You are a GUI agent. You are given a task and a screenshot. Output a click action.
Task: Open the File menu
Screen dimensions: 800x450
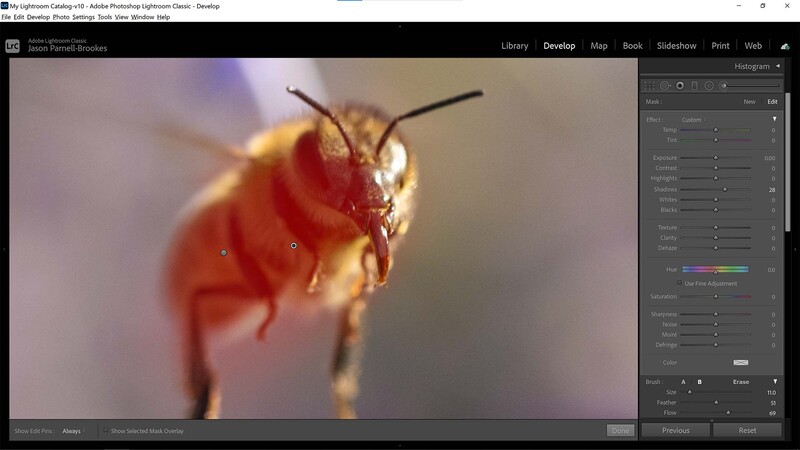[6, 17]
